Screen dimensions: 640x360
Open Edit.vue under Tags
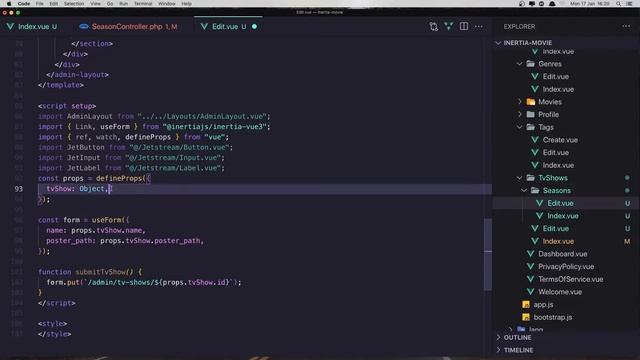556,152
